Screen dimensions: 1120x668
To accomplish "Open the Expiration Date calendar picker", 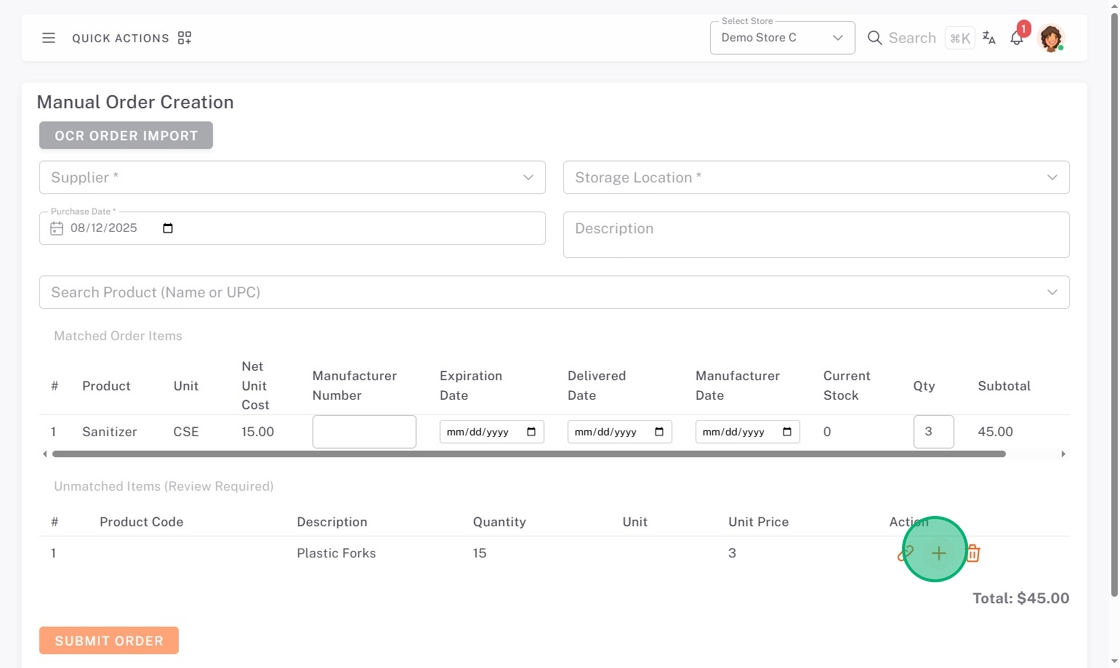I will [x=531, y=432].
